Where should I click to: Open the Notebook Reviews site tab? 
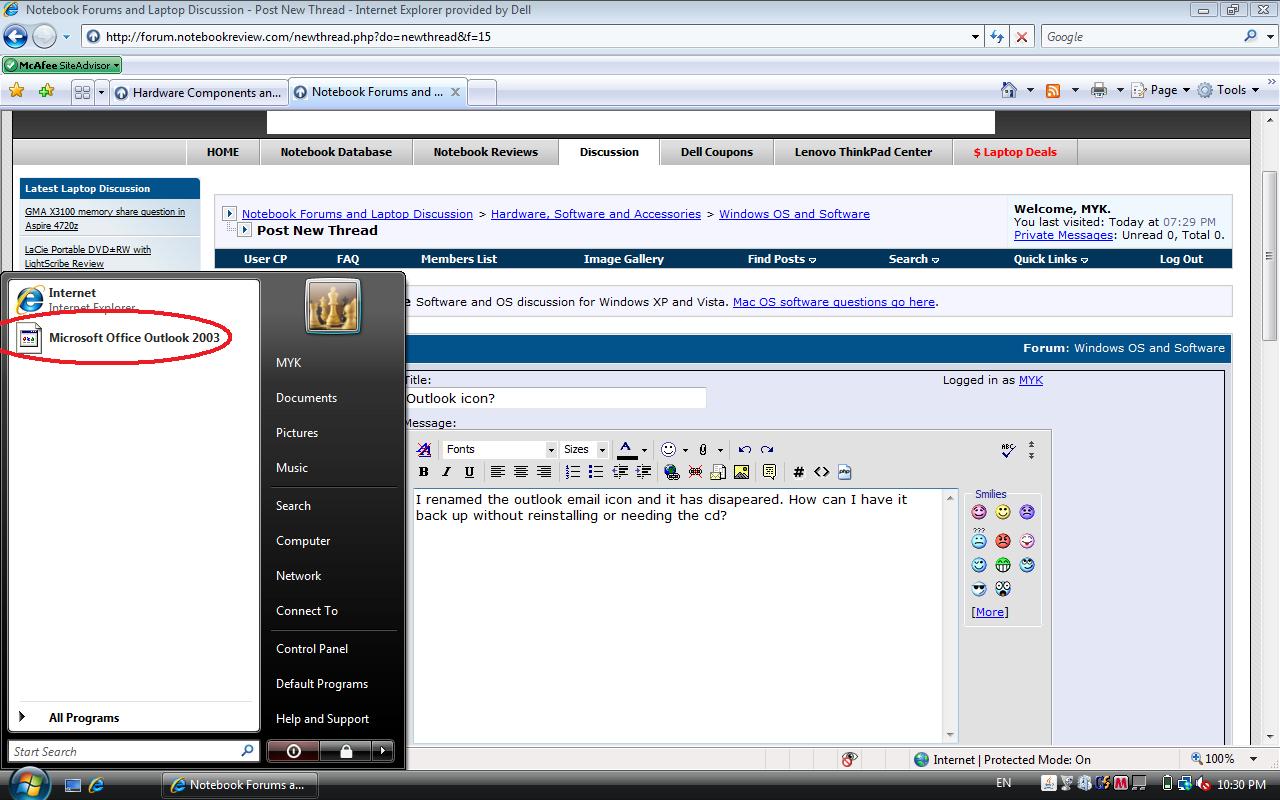click(x=485, y=152)
